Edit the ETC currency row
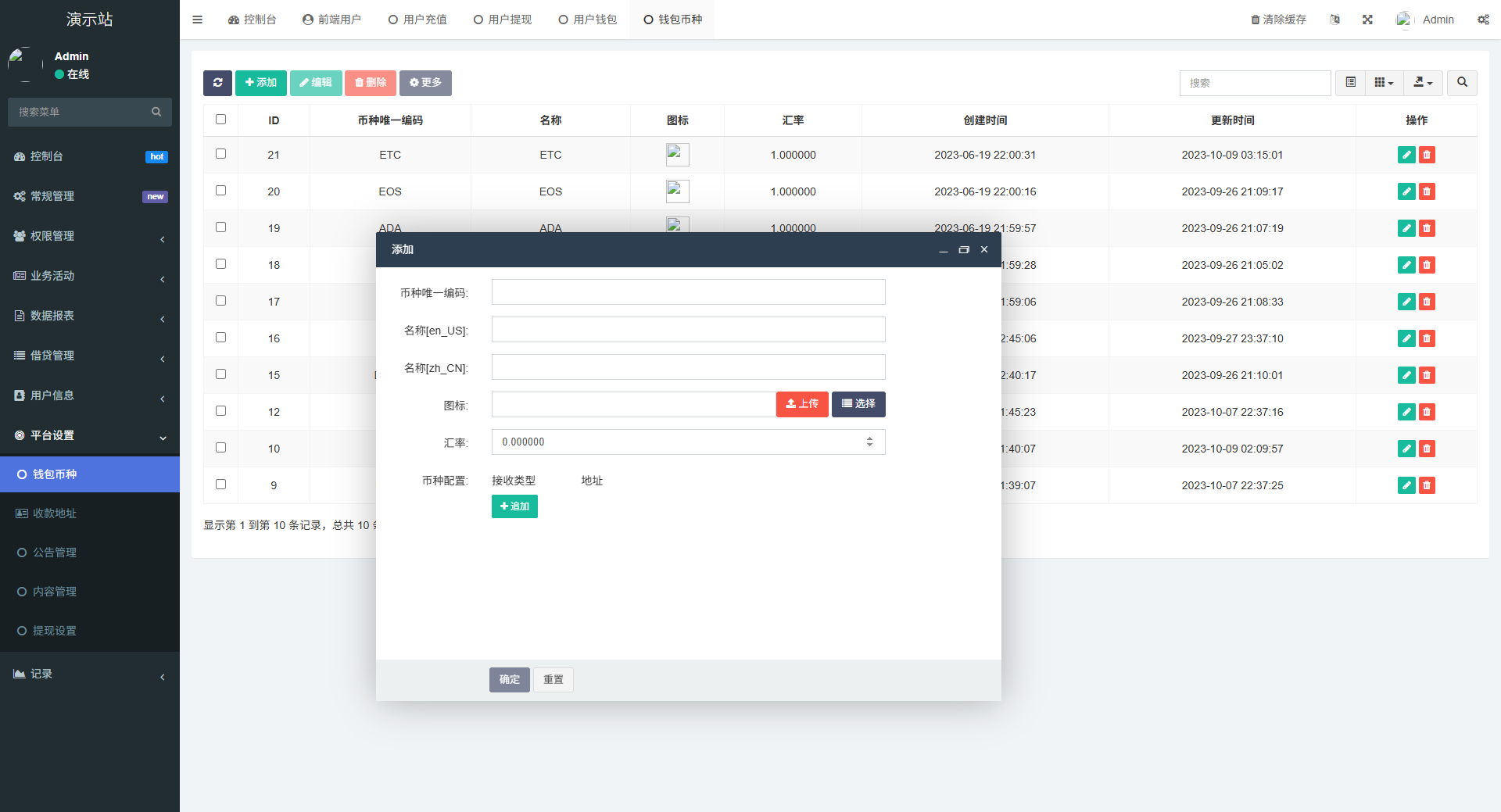 (1406, 155)
